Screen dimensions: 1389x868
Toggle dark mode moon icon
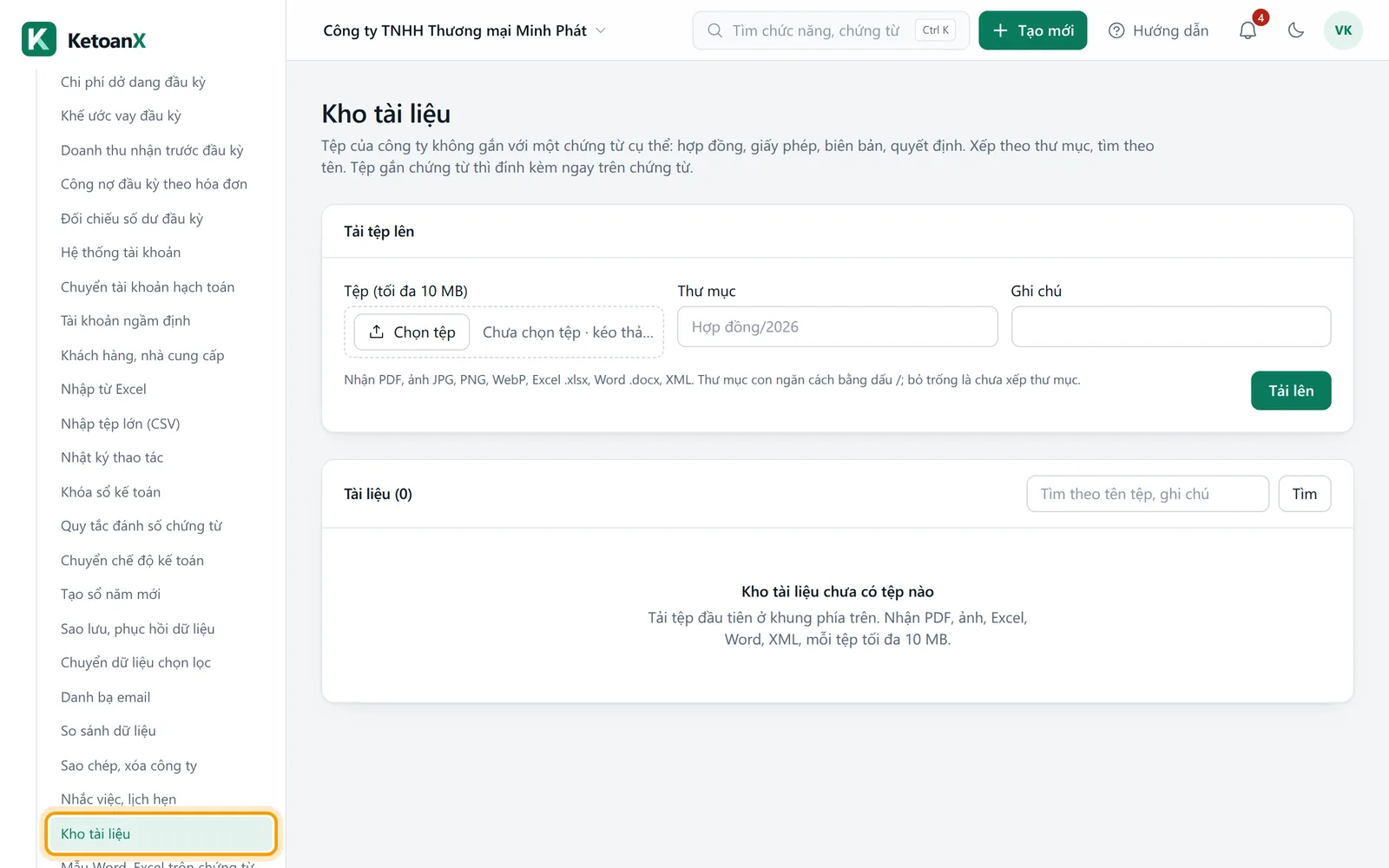point(1296,30)
